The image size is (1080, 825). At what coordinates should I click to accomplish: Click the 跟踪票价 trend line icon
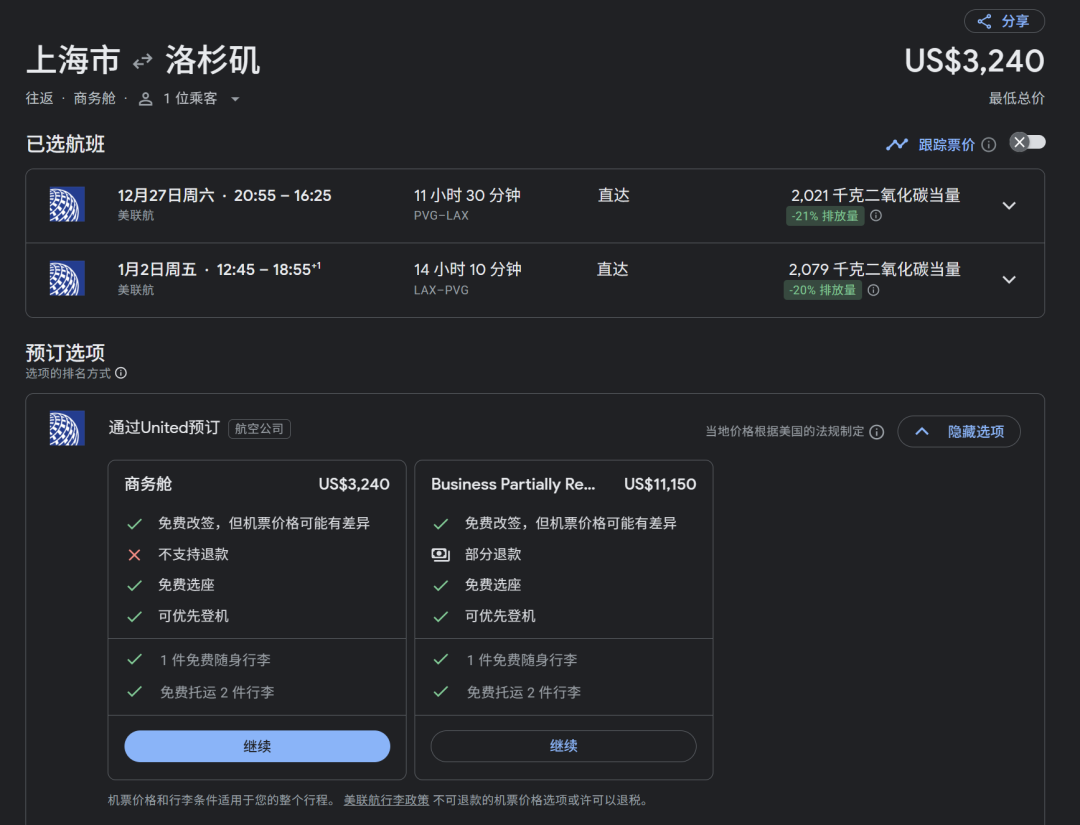coord(897,145)
